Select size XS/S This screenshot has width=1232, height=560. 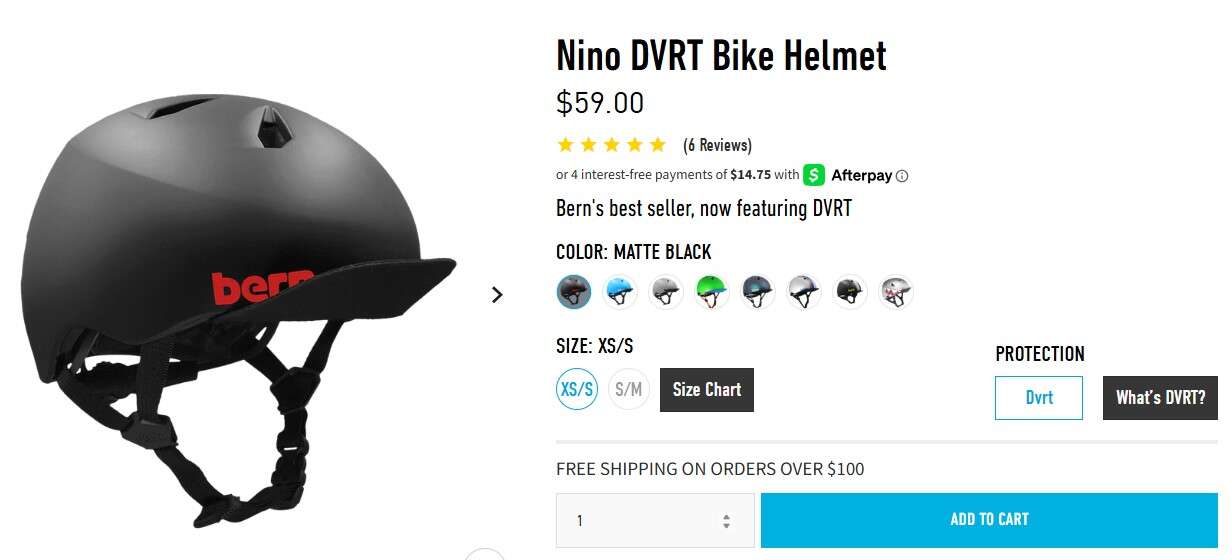[577, 389]
